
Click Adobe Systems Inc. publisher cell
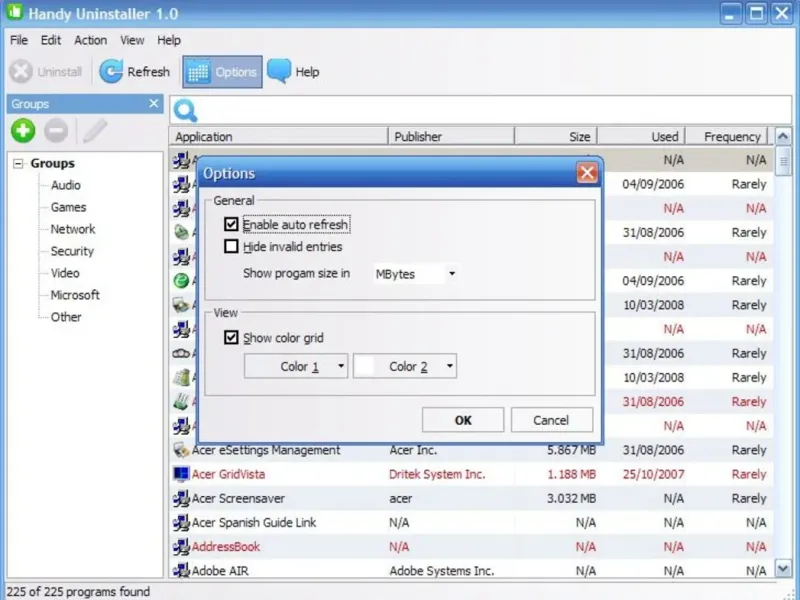pos(442,570)
